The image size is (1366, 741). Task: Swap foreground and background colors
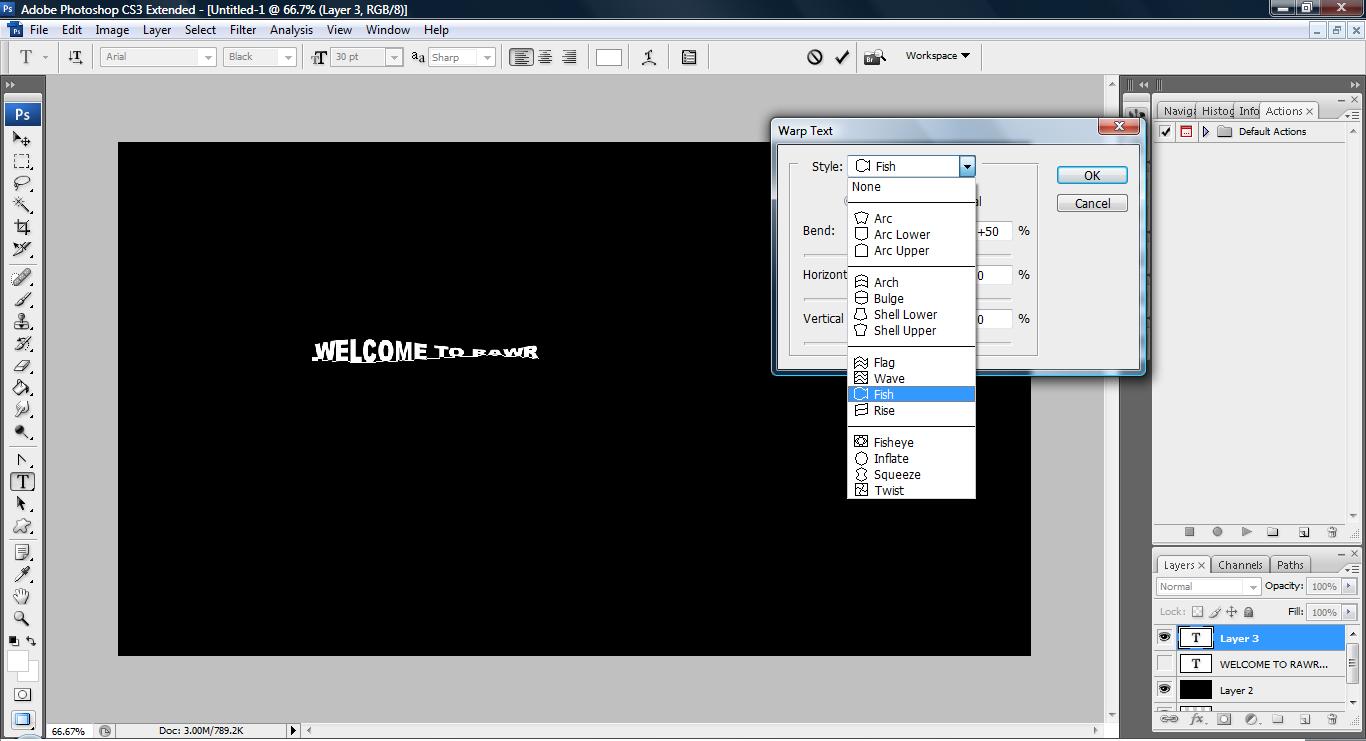32,641
